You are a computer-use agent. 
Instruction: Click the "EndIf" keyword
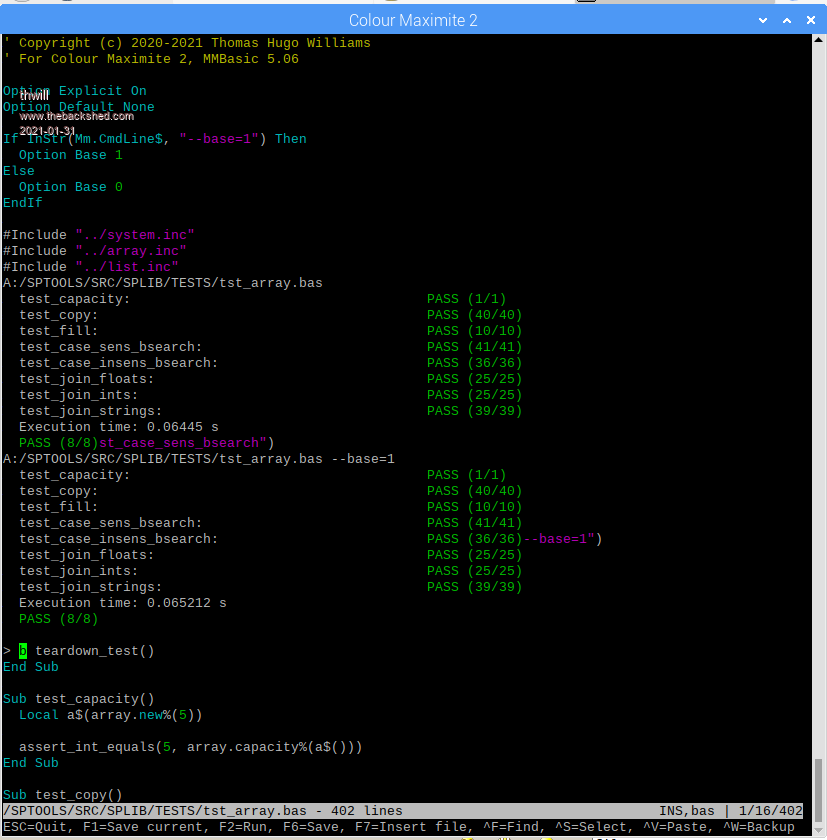(x=22, y=203)
